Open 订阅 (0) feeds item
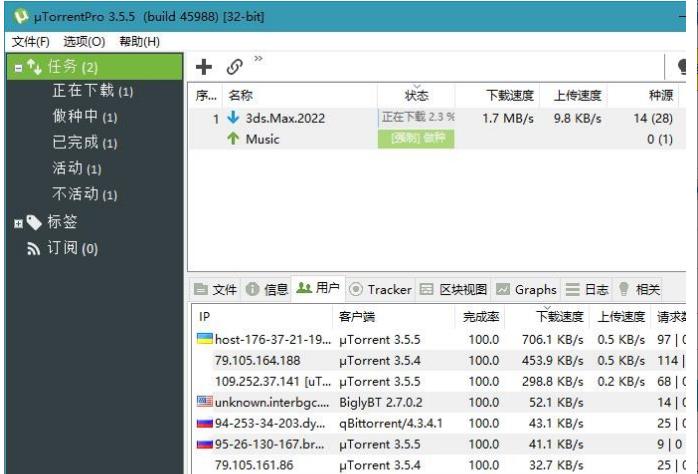698x474 pixels. [73, 248]
